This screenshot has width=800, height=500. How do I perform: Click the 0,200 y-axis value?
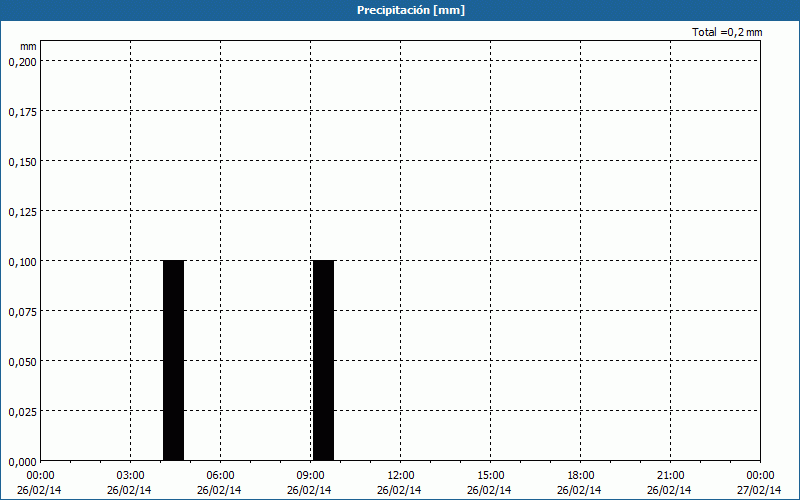pos(22,62)
